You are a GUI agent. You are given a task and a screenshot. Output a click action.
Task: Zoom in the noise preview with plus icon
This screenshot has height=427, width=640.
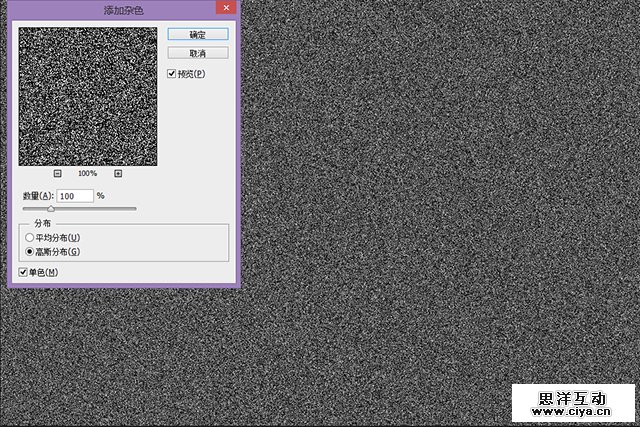(x=118, y=173)
